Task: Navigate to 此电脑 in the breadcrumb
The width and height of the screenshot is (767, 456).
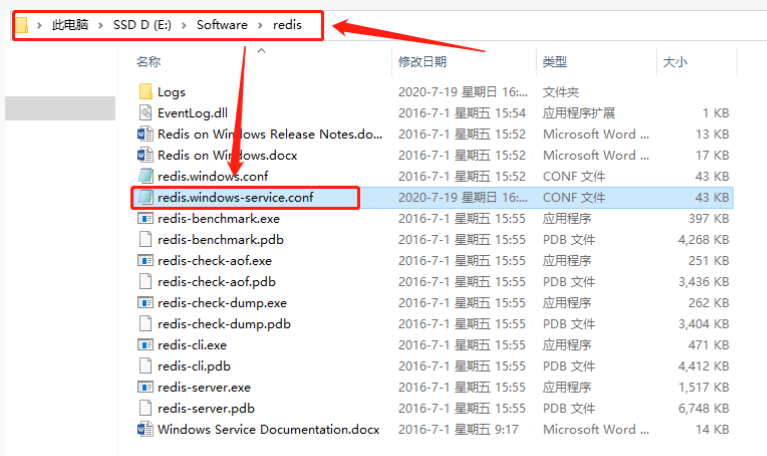Action: pos(70,25)
